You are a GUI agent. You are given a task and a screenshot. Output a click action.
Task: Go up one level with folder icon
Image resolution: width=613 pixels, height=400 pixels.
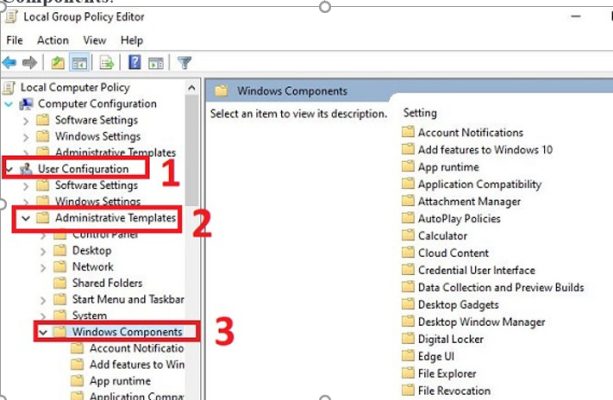point(58,63)
